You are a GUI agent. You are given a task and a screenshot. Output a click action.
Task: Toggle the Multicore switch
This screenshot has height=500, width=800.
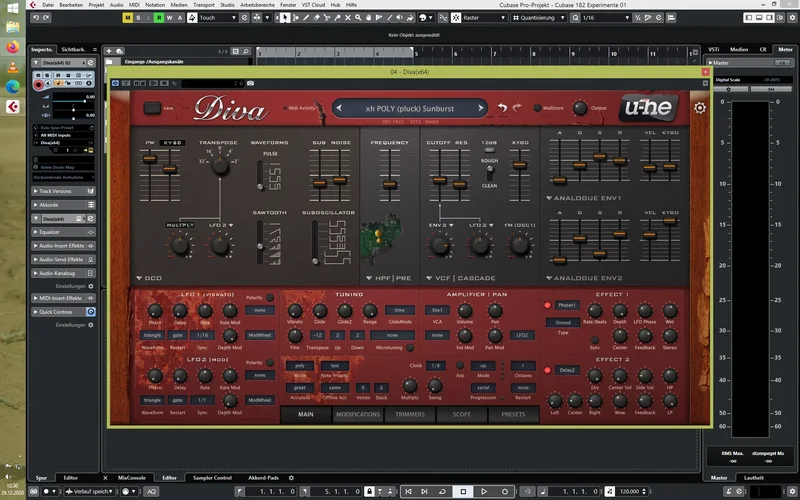[x=538, y=108]
